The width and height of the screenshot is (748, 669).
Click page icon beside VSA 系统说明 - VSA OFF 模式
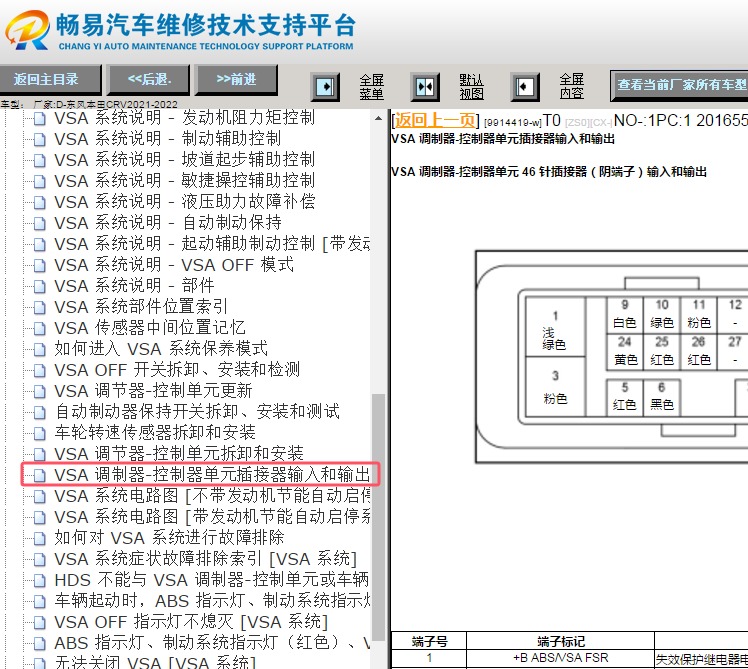pyautogui.click(x=40, y=265)
